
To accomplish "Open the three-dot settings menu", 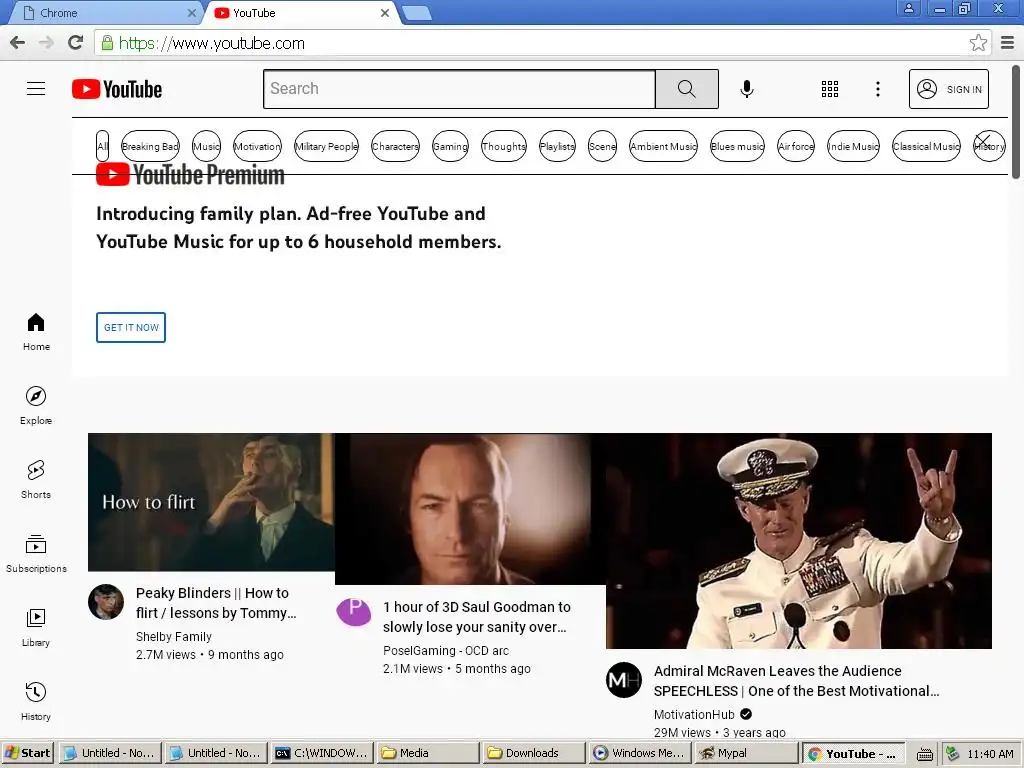I will pyautogui.click(x=878, y=89).
